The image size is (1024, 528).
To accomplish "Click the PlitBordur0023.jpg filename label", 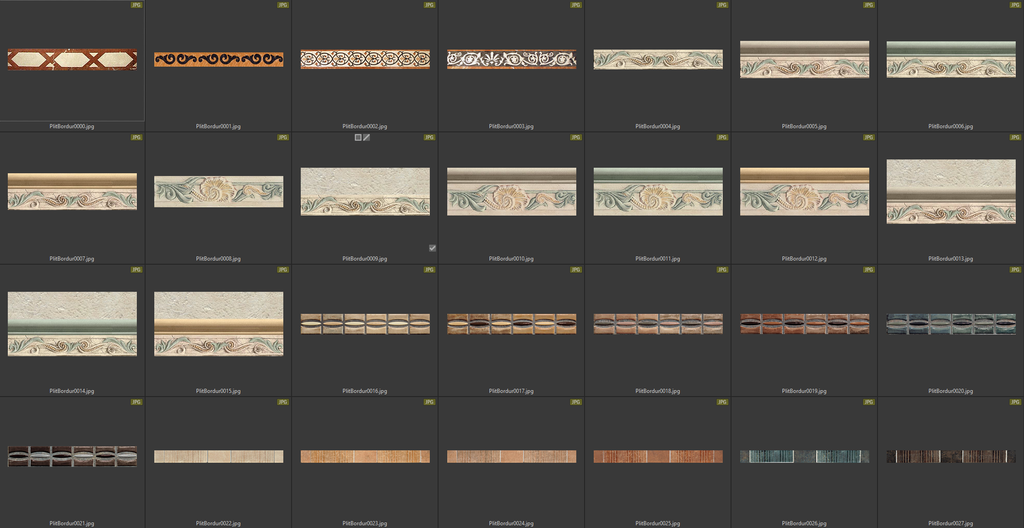I will [x=365, y=523].
